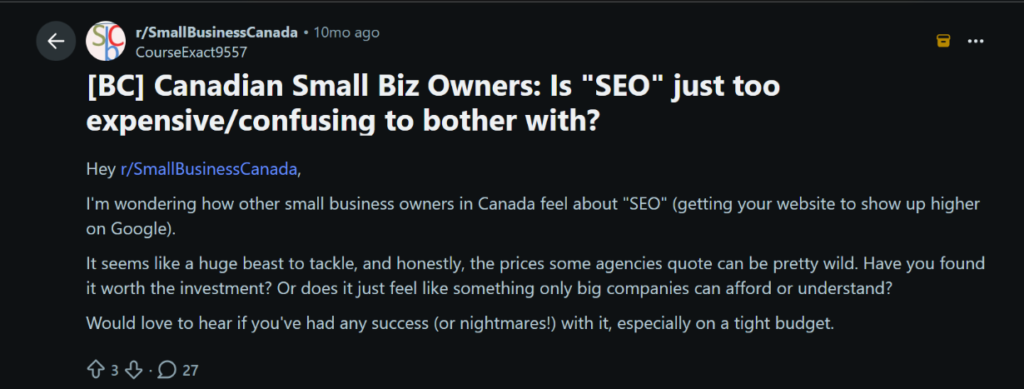Click the sentence starting "Would love to hear"

(x=460, y=322)
